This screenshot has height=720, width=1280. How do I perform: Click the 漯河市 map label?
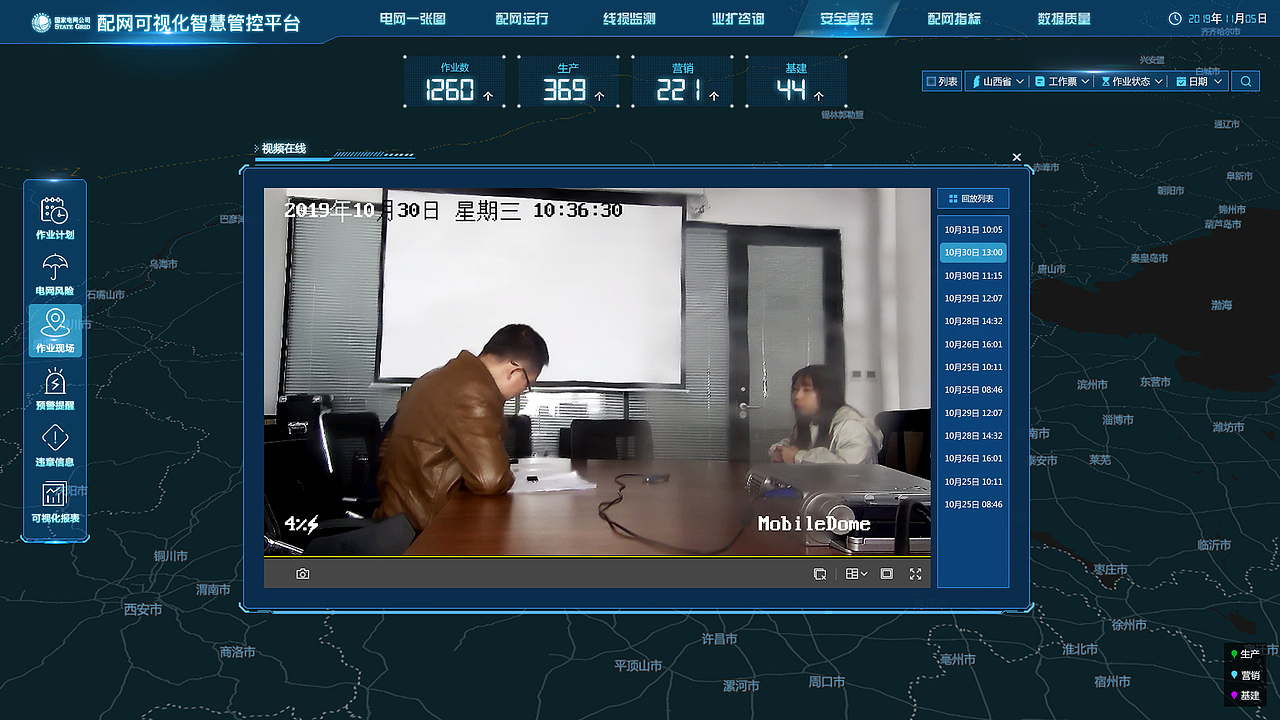tap(741, 686)
